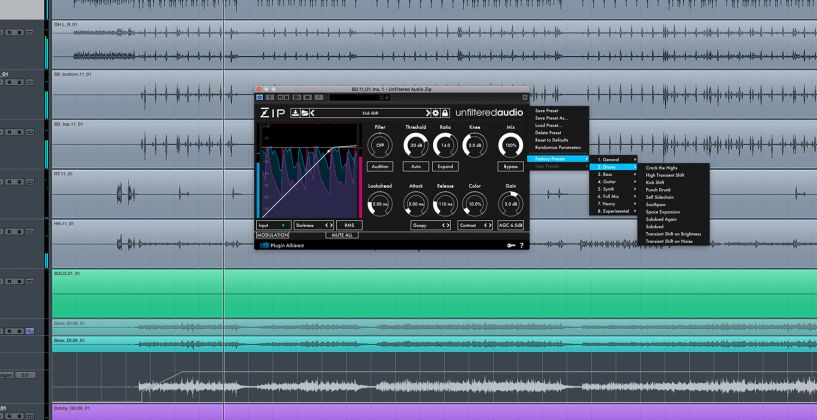The height and width of the screenshot is (420, 817).
Task: Open the Contrast color mode selector
Action: [471, 226]
